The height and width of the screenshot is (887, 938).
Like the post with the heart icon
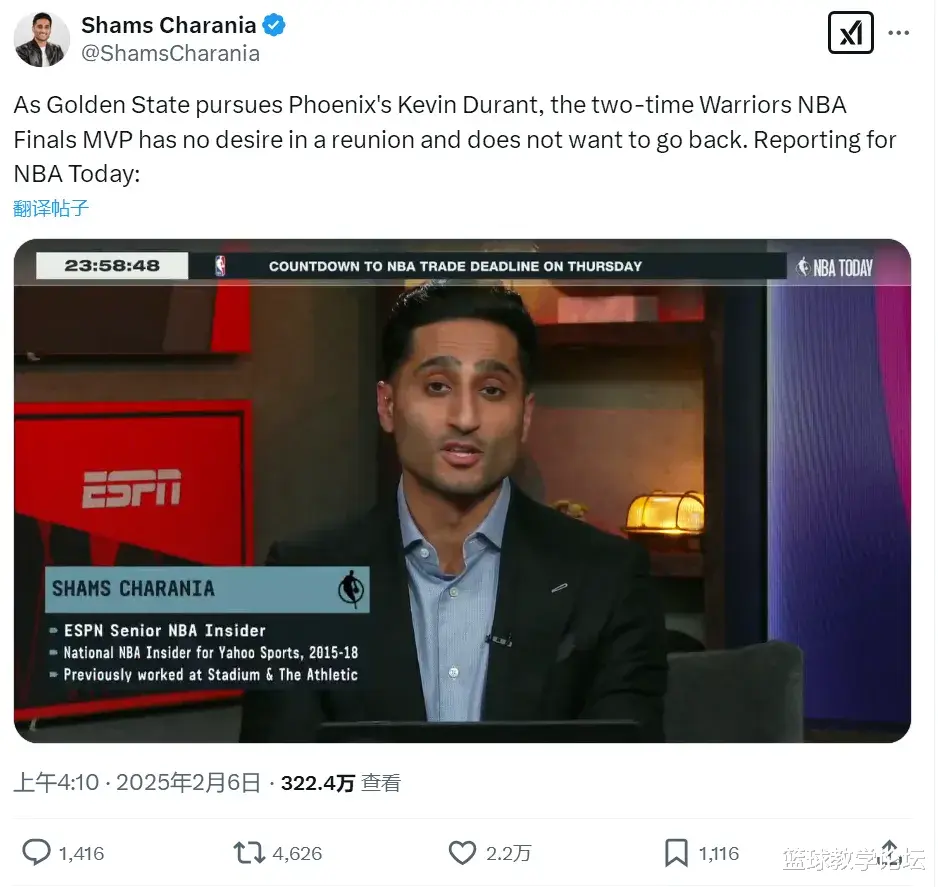[x=462, y=853]
